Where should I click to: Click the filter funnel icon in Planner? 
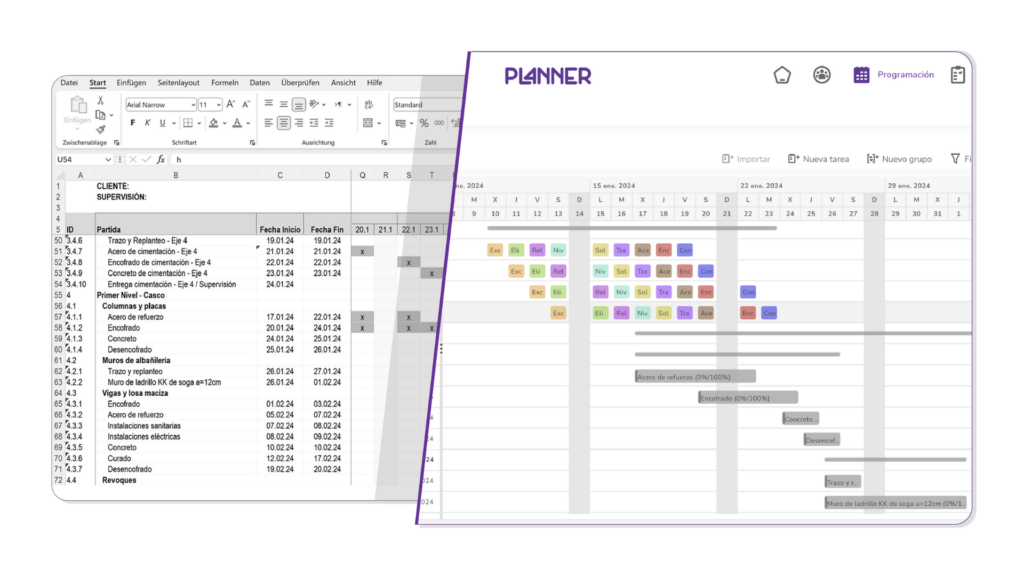coord(955,159)
